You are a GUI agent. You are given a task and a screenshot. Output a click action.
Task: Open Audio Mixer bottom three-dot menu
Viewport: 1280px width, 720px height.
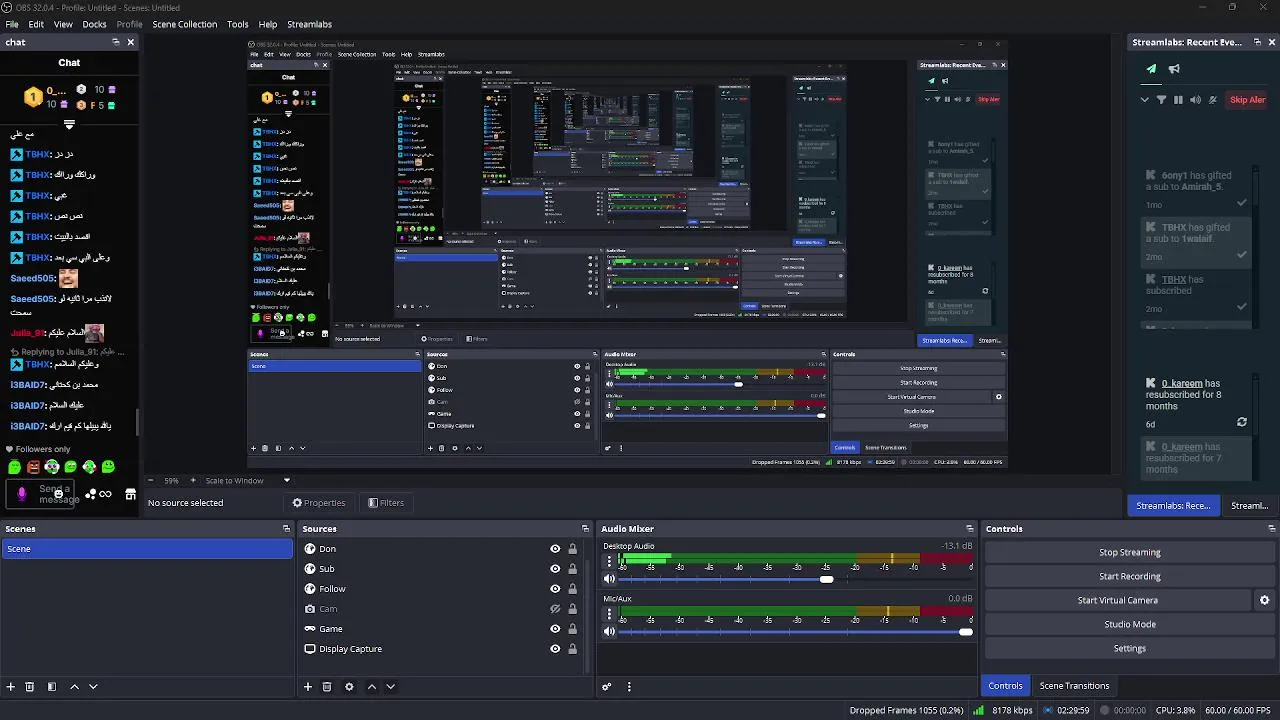pyautogui.click(x=629, y=687)
